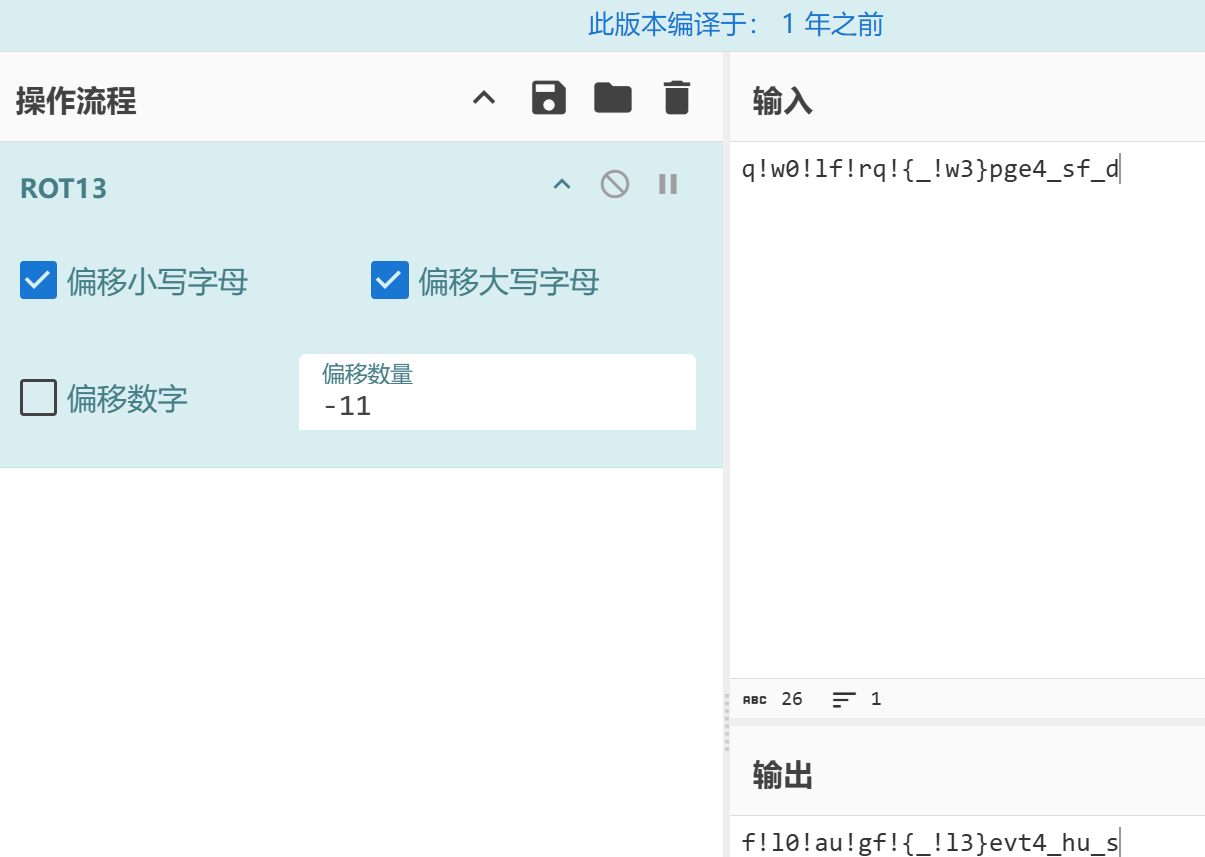Click the line count icon in status bar
Screen dimensions: 1205x857
point(845,699)
